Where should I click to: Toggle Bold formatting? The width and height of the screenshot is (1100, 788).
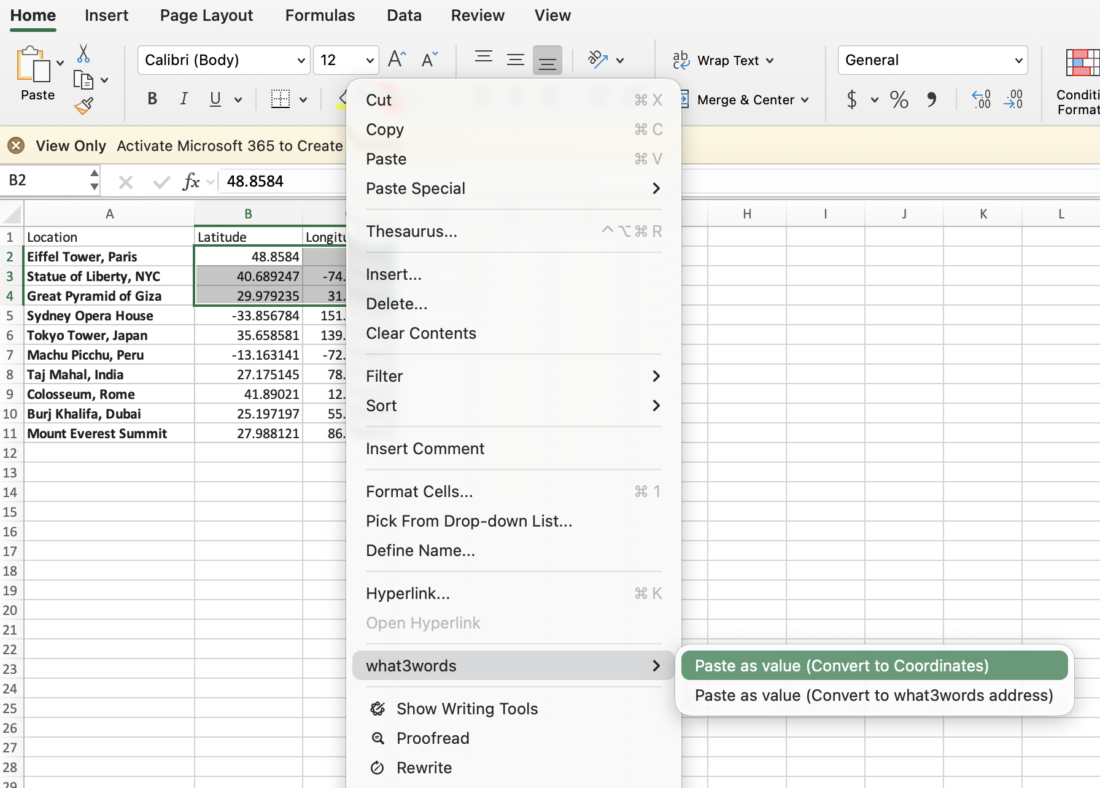click(x=152, y=99)
